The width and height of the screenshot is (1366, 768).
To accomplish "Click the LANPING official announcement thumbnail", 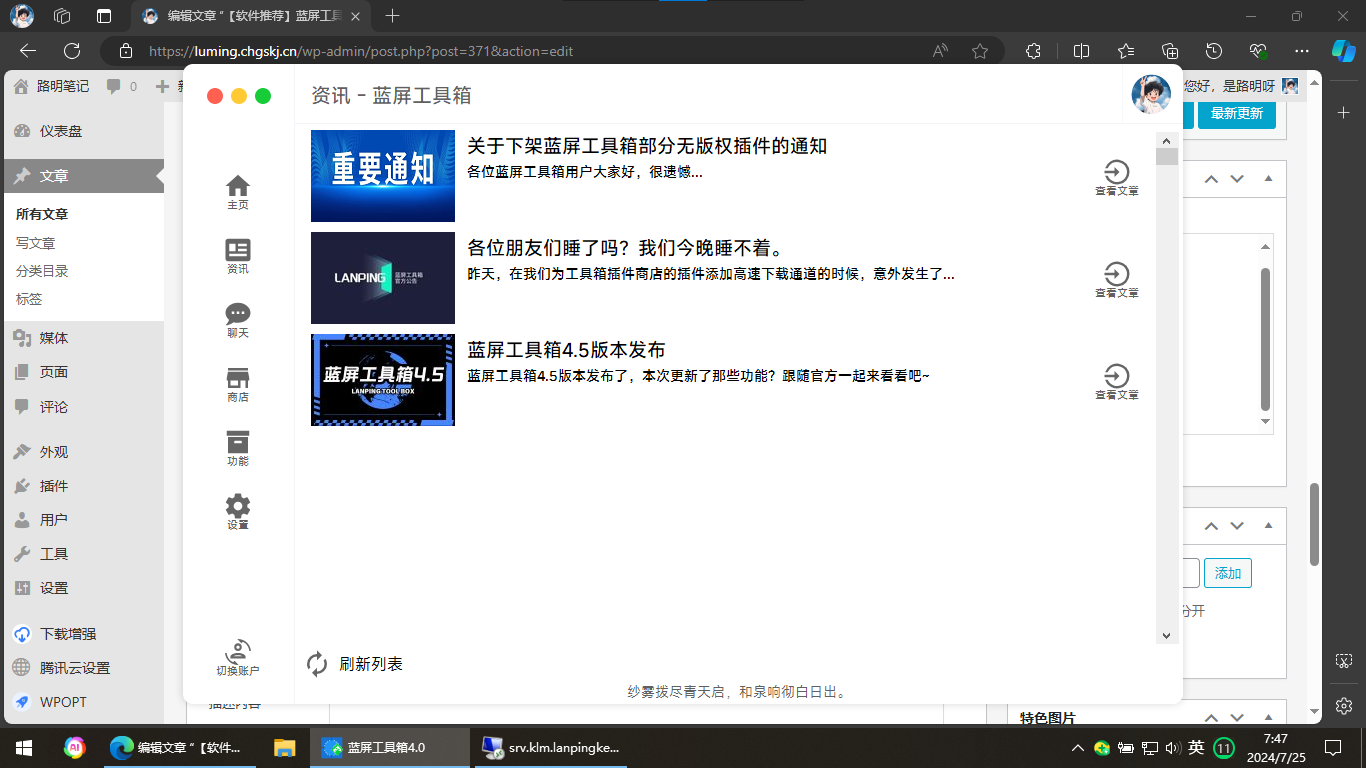I will (383, 278).
